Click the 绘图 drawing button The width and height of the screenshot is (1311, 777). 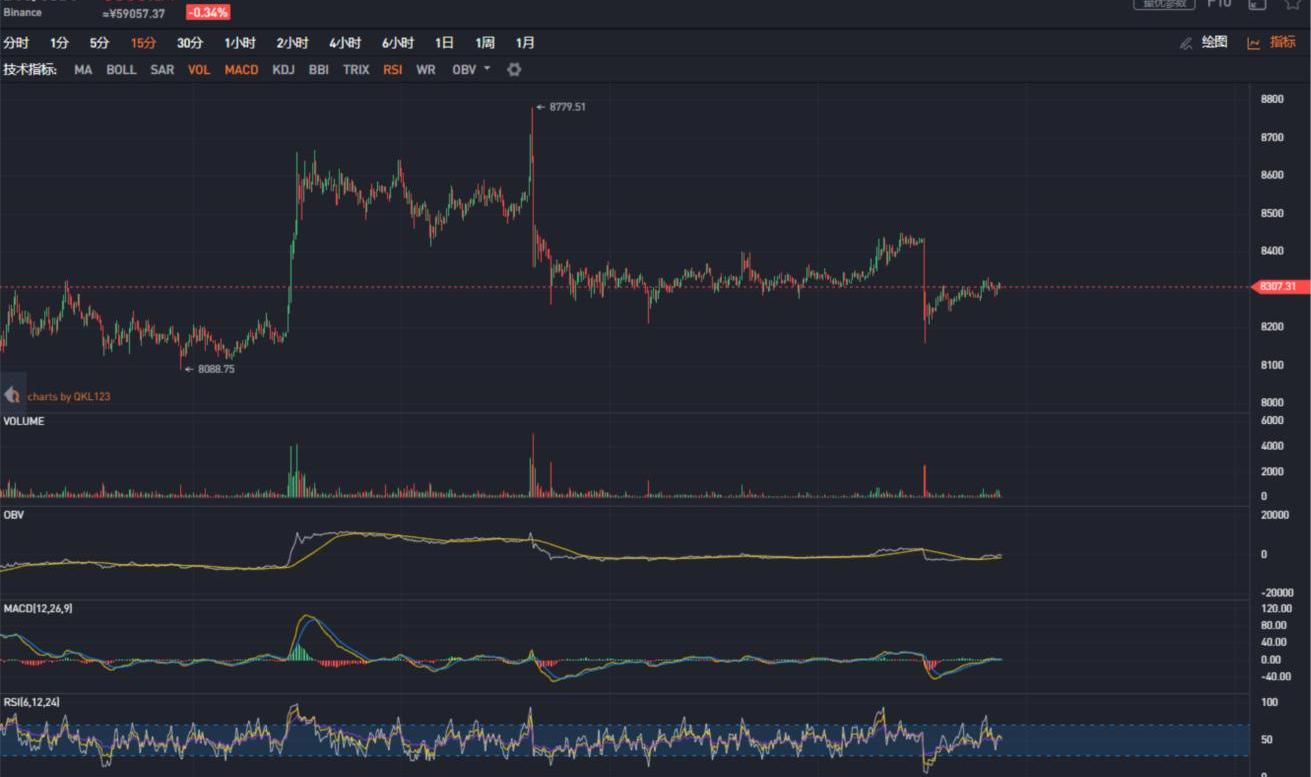coord(1214,42)
